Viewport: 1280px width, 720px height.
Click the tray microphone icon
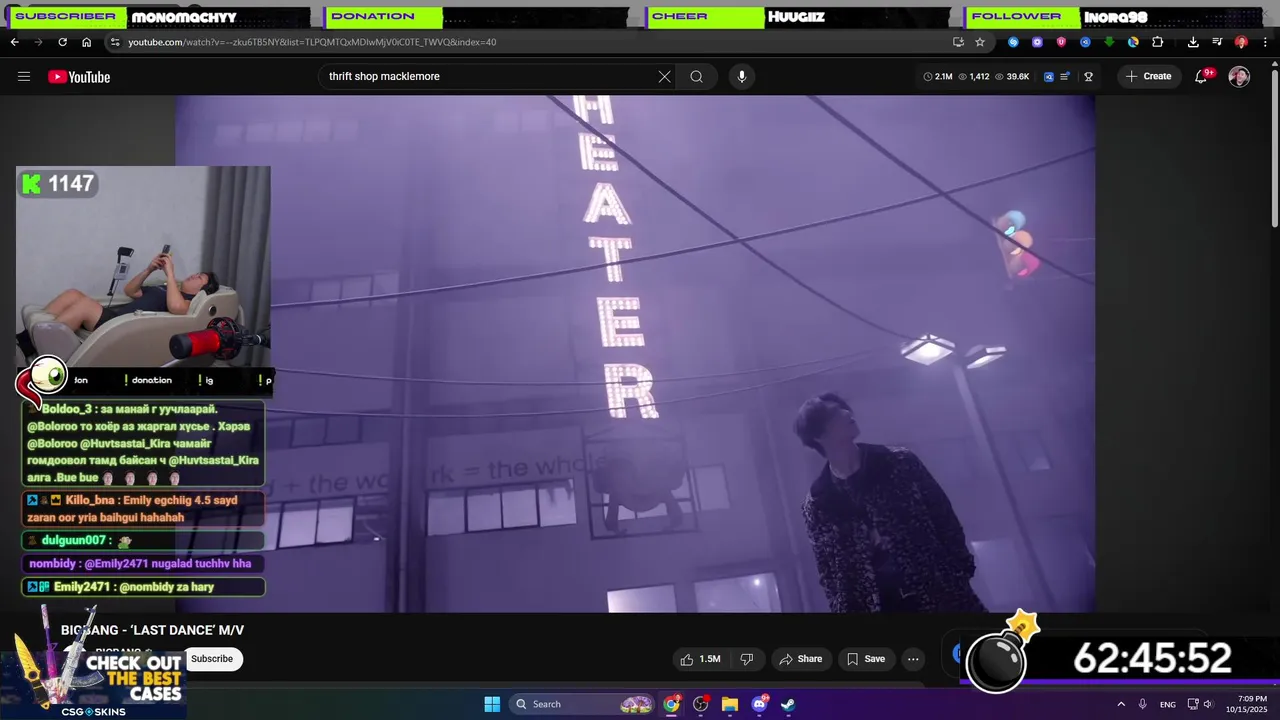click(1143, 704)
